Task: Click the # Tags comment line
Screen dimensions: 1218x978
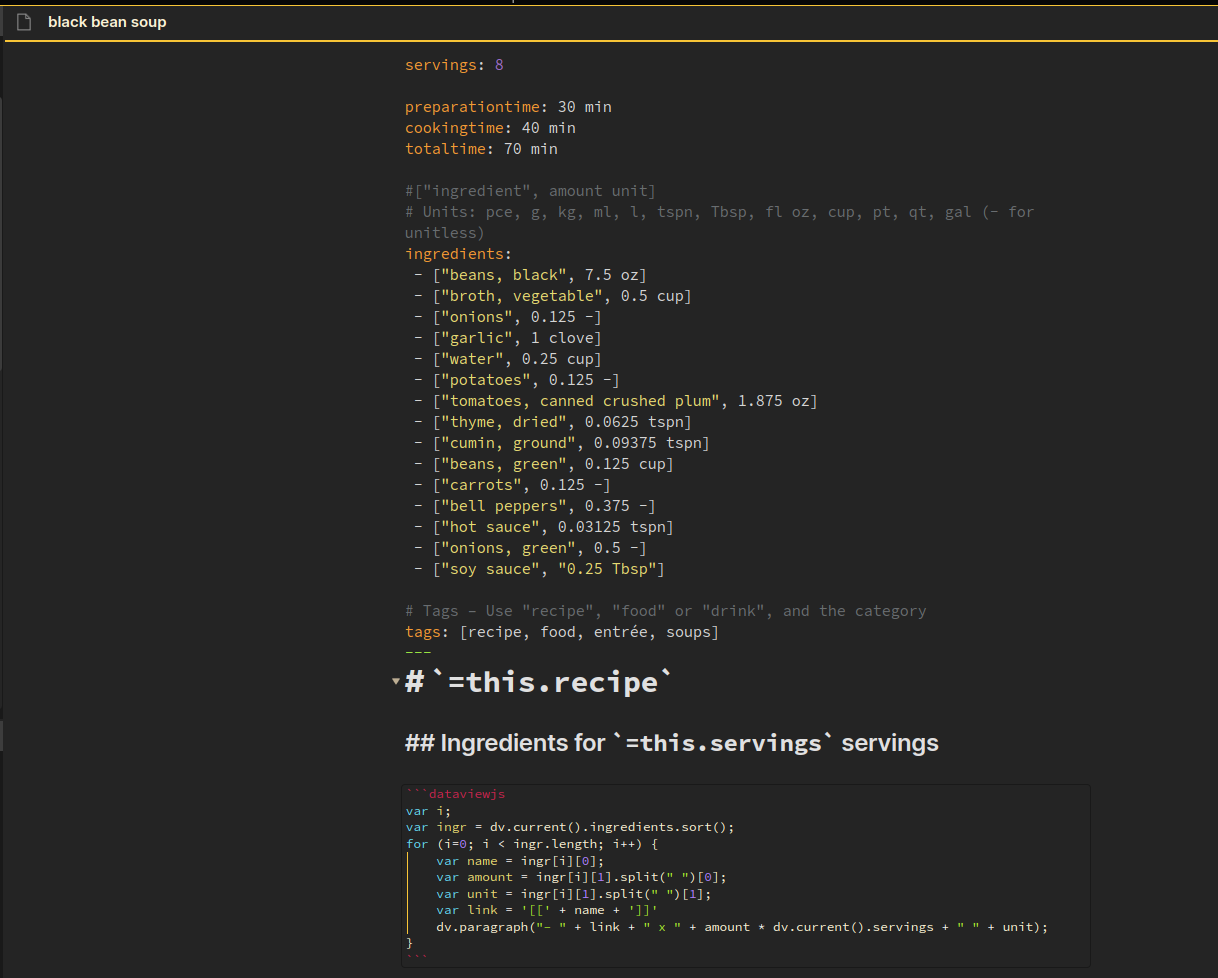Action: pos(666,611)
